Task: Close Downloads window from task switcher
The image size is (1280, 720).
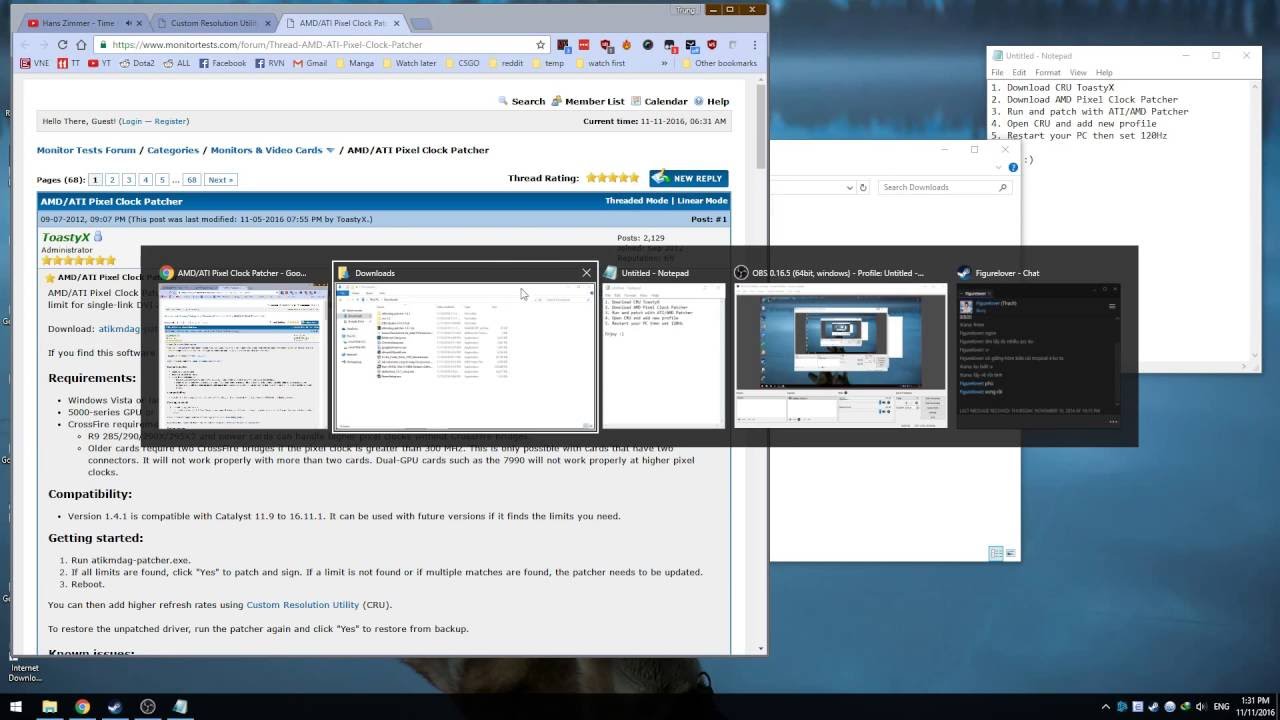Action: [x=586, y=273]
